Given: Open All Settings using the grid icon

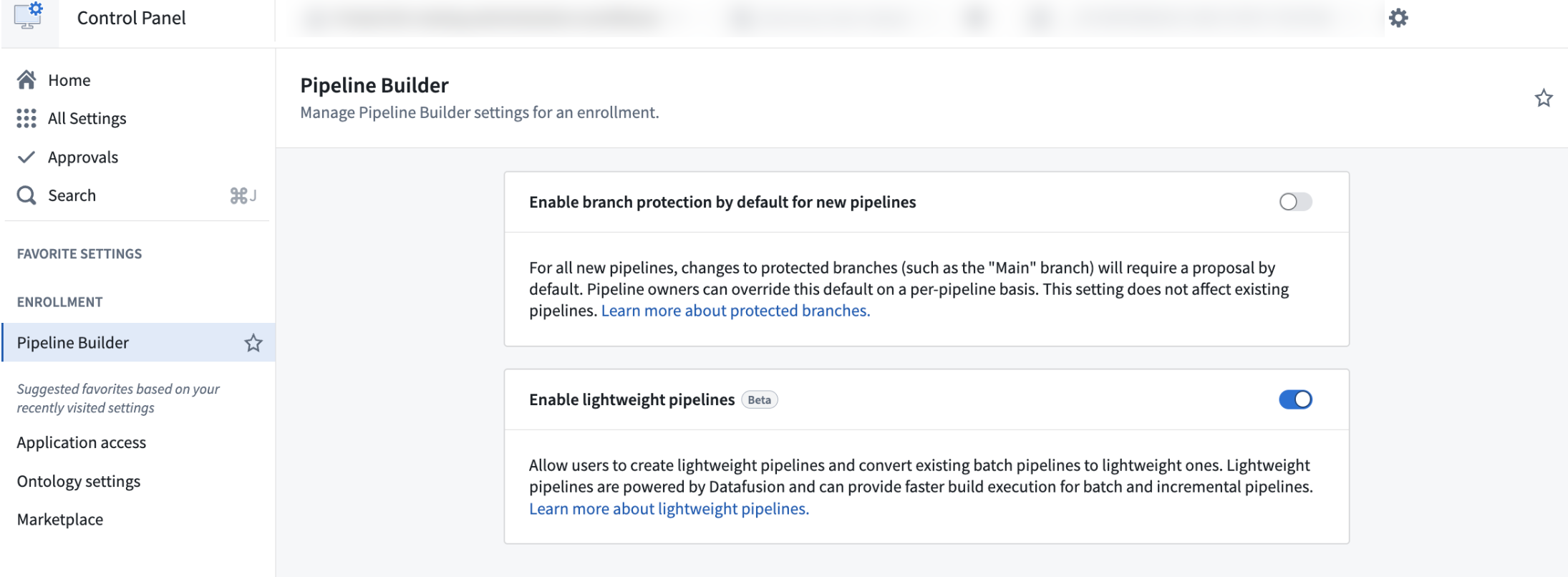Looking at the screenshot, I should pyautogui.click(x=86, y=118).
